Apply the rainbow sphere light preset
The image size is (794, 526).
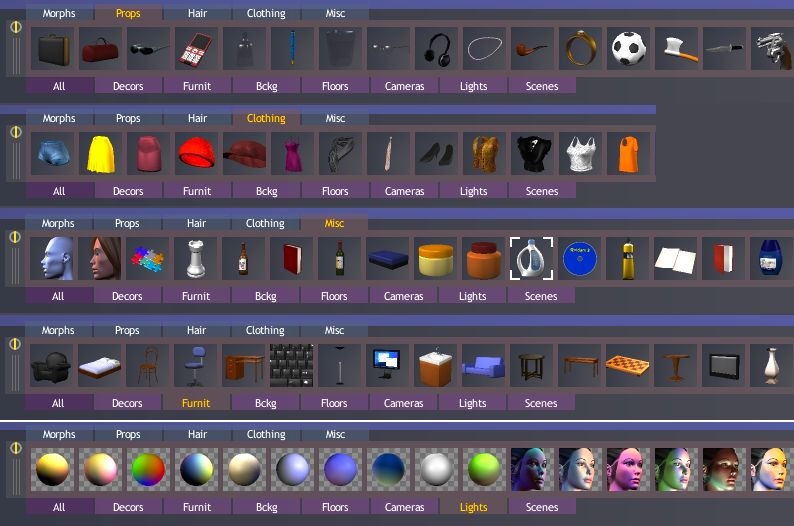[x=148, y=469]
